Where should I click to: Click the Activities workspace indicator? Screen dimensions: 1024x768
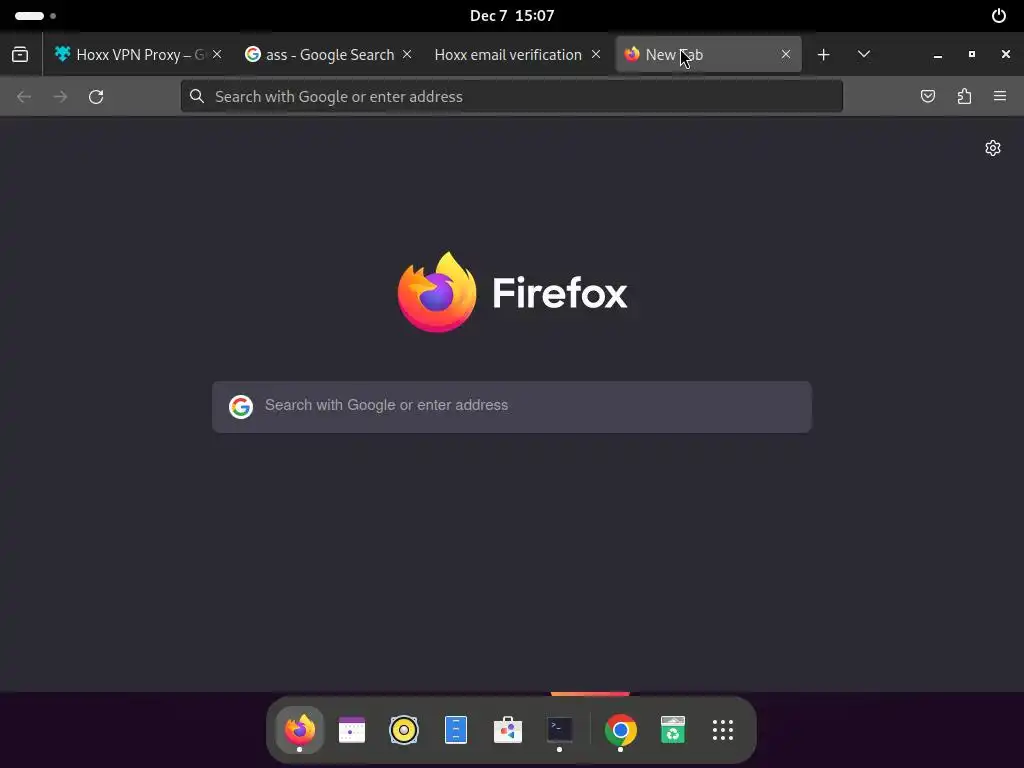click(x=35, y=16)
